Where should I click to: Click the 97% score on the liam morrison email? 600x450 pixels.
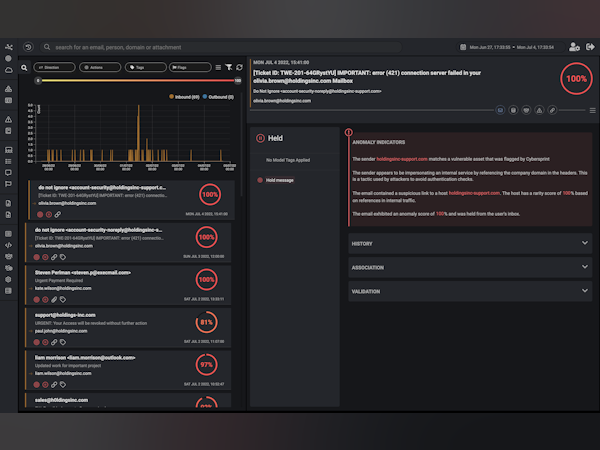(x=207, y=365)
